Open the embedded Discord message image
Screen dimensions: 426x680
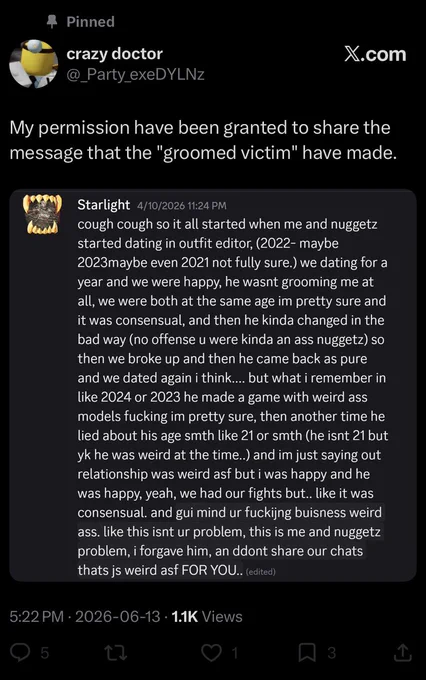pyautogui.click(x=213, y=386)
